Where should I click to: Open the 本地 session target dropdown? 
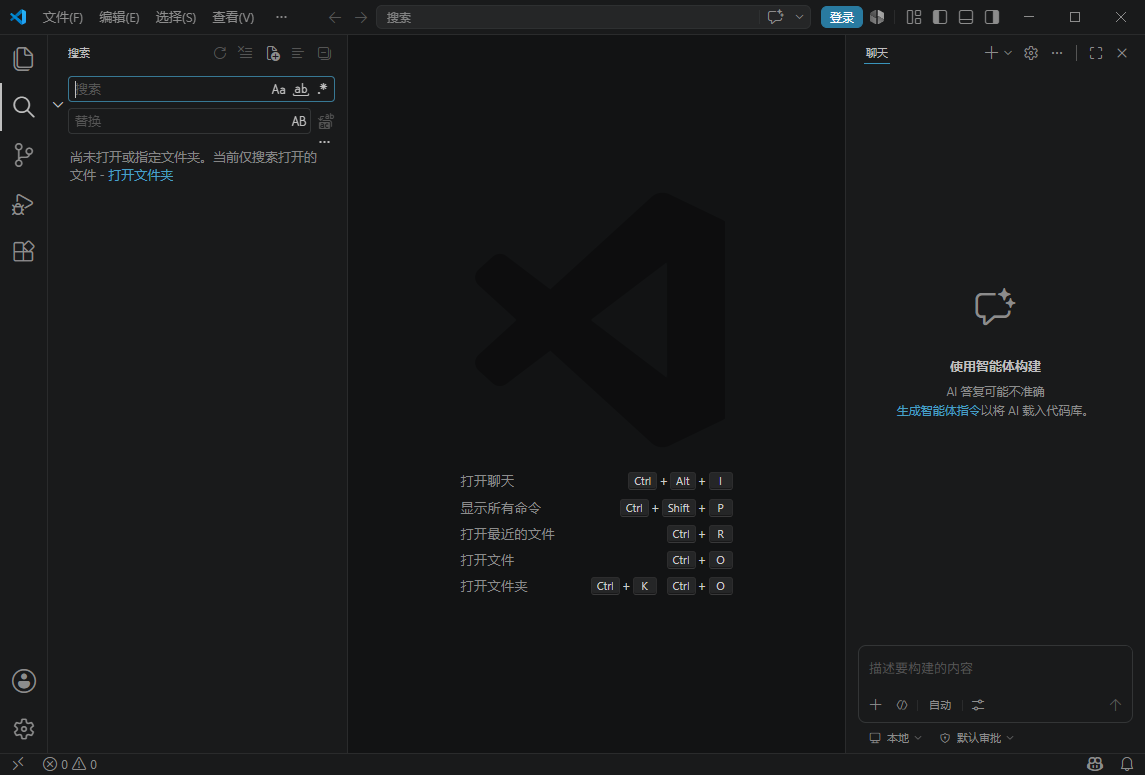(895, 738)
